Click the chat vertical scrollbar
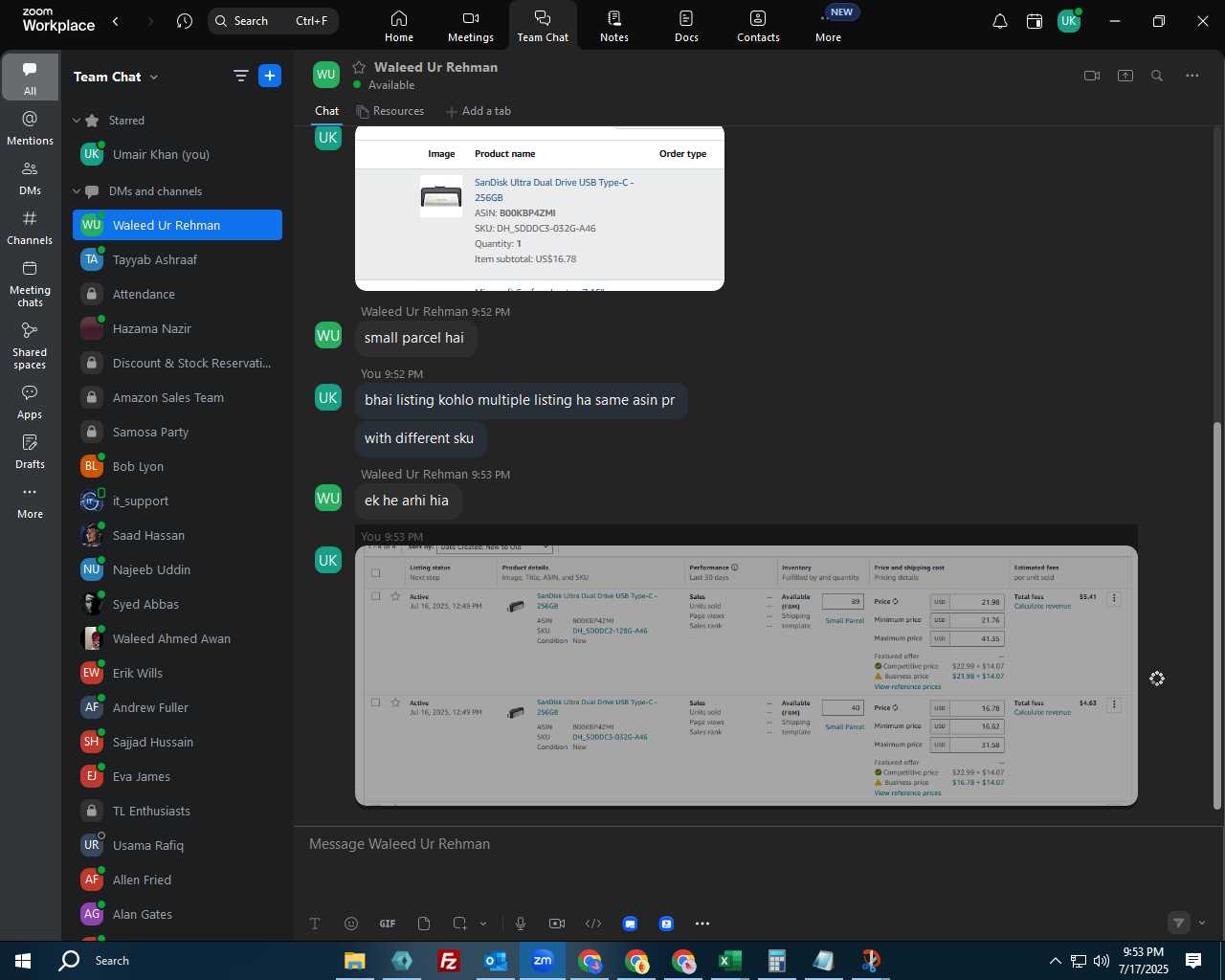1225x980 pixels. (x=1217, y=615)
